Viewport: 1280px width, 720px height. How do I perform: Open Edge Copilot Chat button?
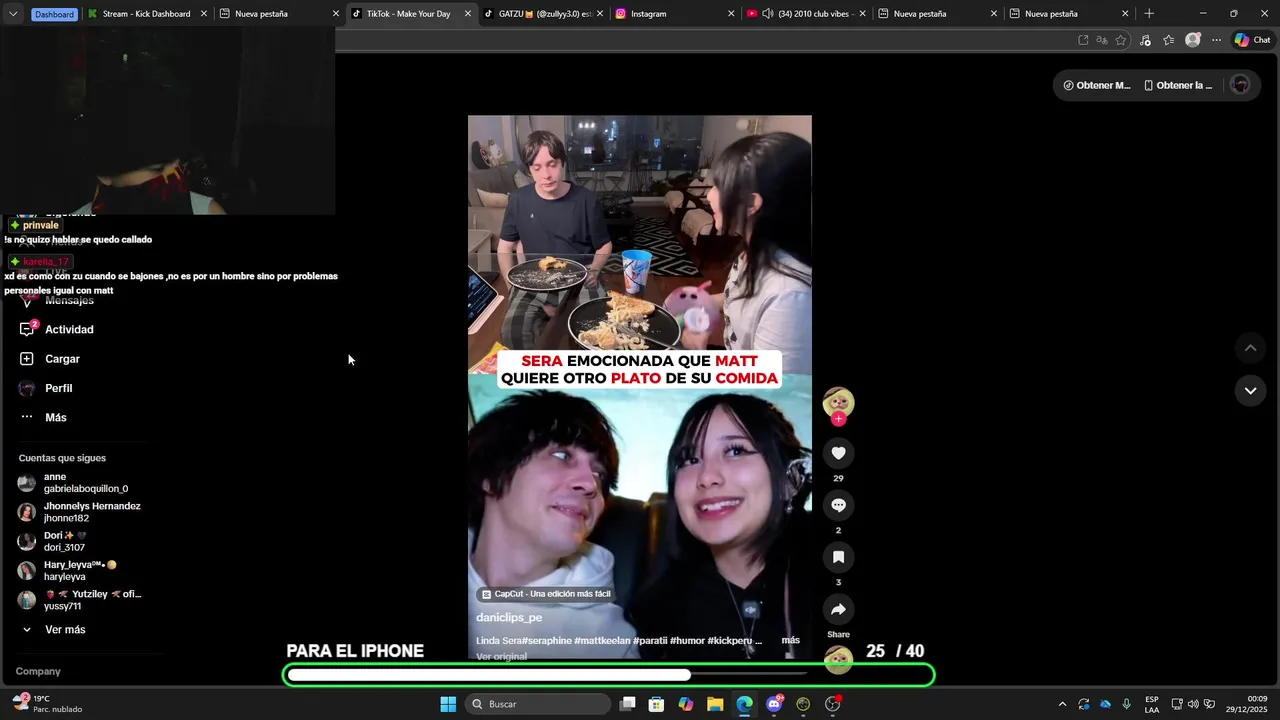[1252, 40]
